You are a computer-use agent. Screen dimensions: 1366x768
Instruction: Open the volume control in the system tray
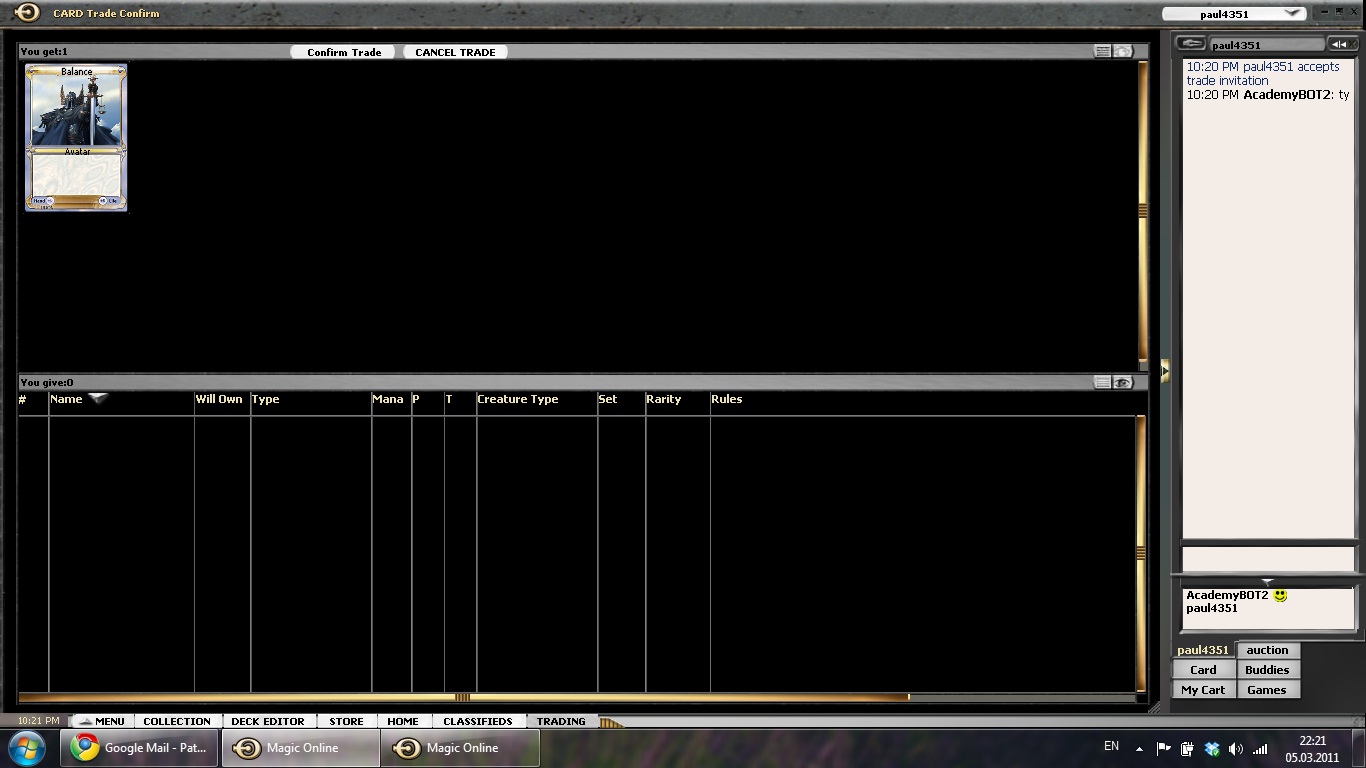[1236, 748]
